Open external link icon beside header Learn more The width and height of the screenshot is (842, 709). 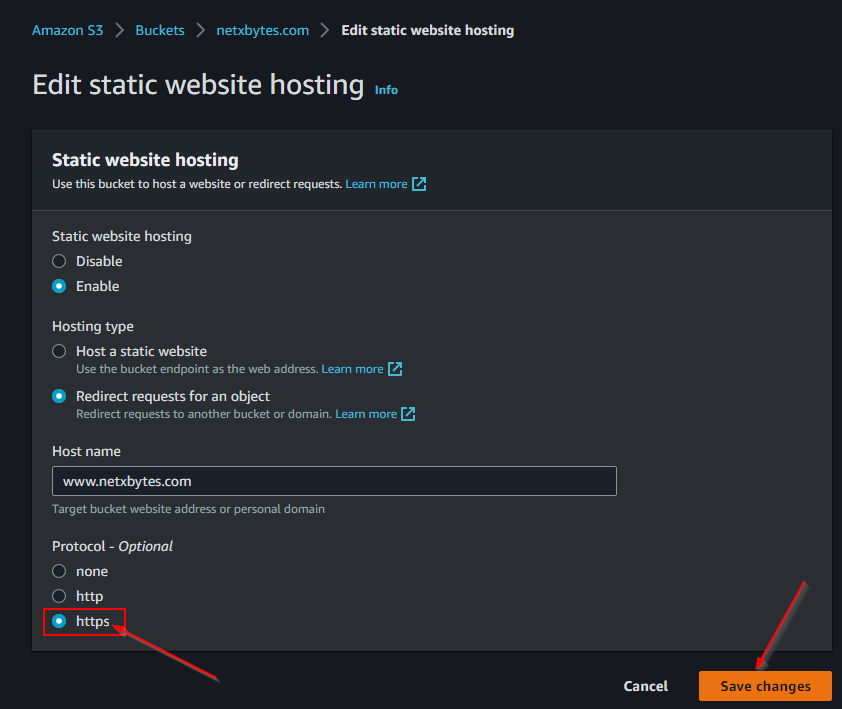pos(419,184)
